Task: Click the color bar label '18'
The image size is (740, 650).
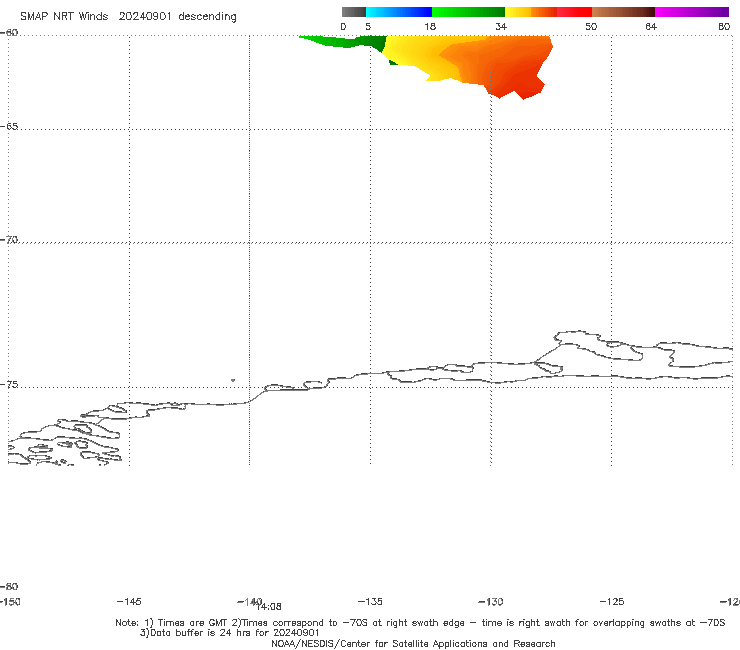Action: coord(430,26)
